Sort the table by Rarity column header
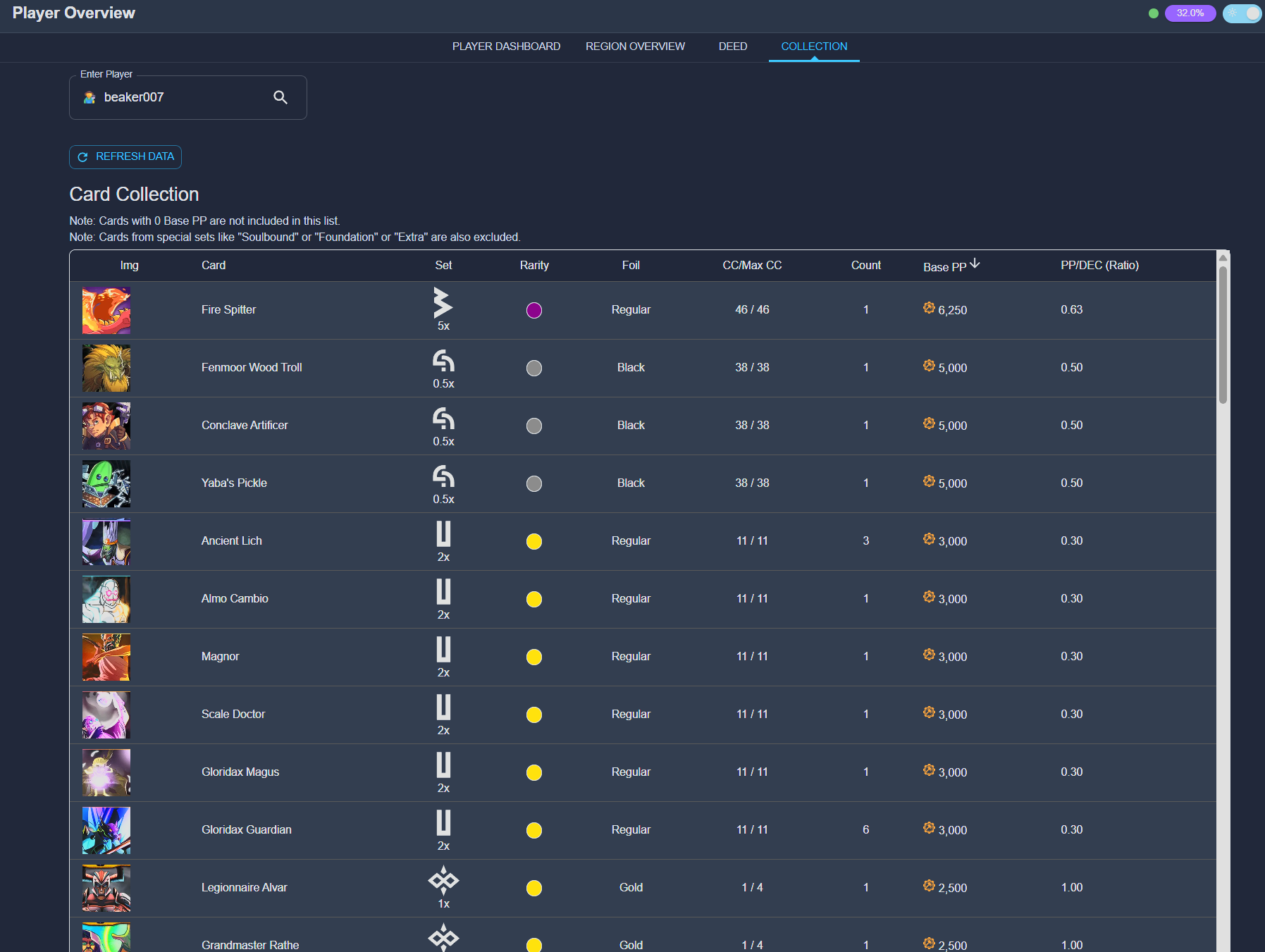 coord(534,266)
